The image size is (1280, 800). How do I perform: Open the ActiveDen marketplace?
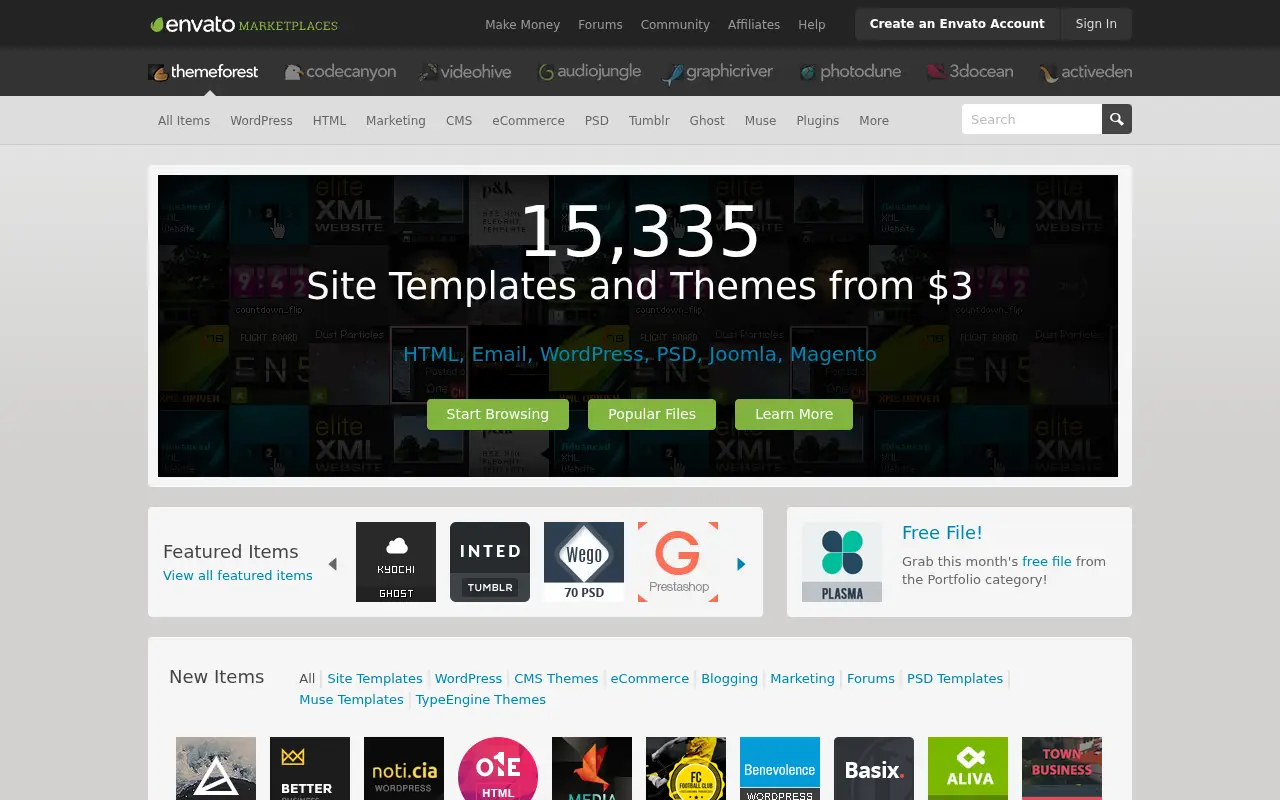1085,72
